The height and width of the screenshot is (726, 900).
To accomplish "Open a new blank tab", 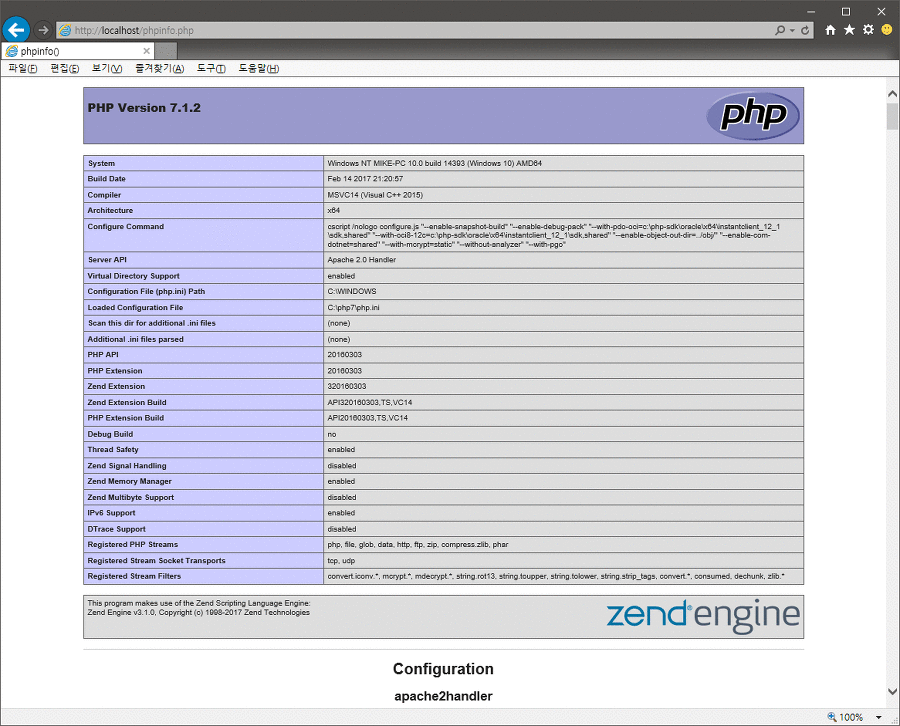I will click(166, 51).
